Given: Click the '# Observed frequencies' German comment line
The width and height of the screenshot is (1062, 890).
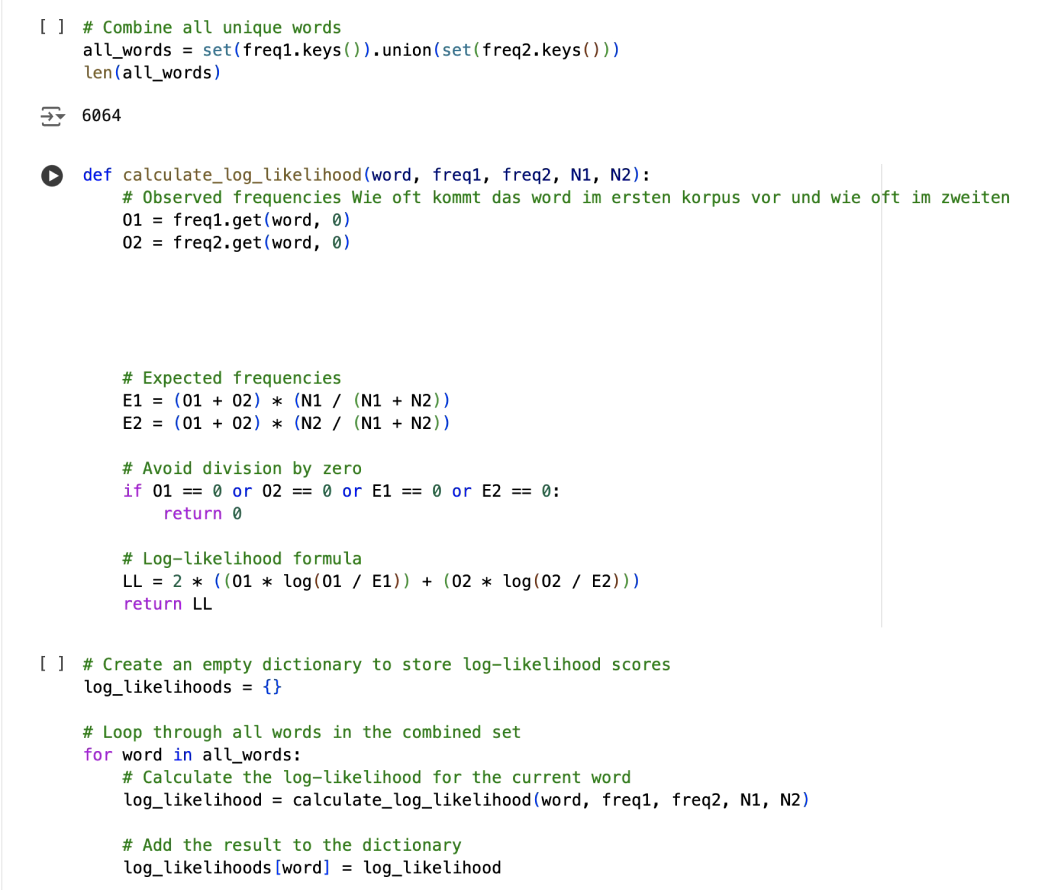Looking at the screenshot, I should 566,198.
